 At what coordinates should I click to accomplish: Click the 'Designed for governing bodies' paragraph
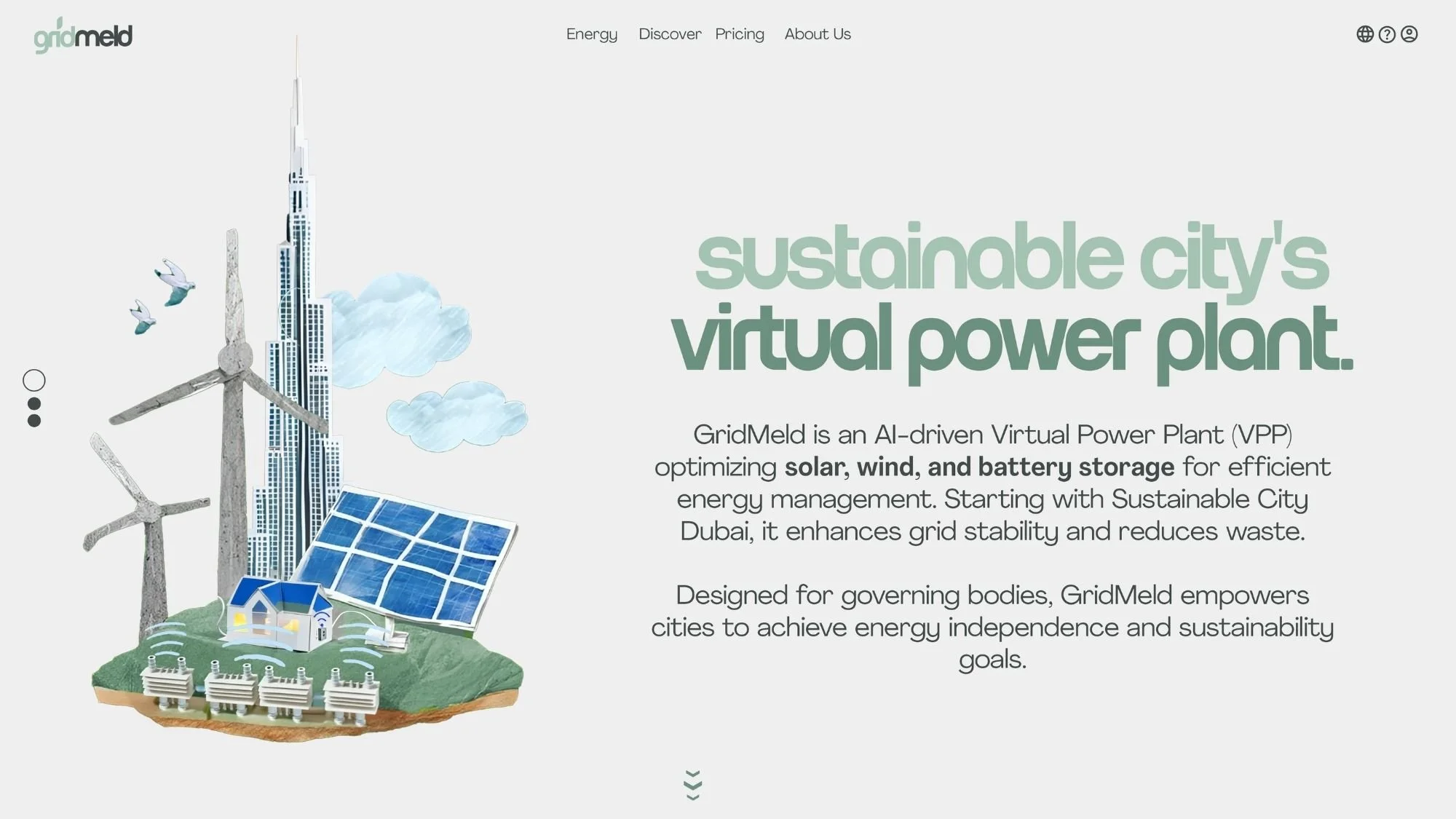[992, 627]
